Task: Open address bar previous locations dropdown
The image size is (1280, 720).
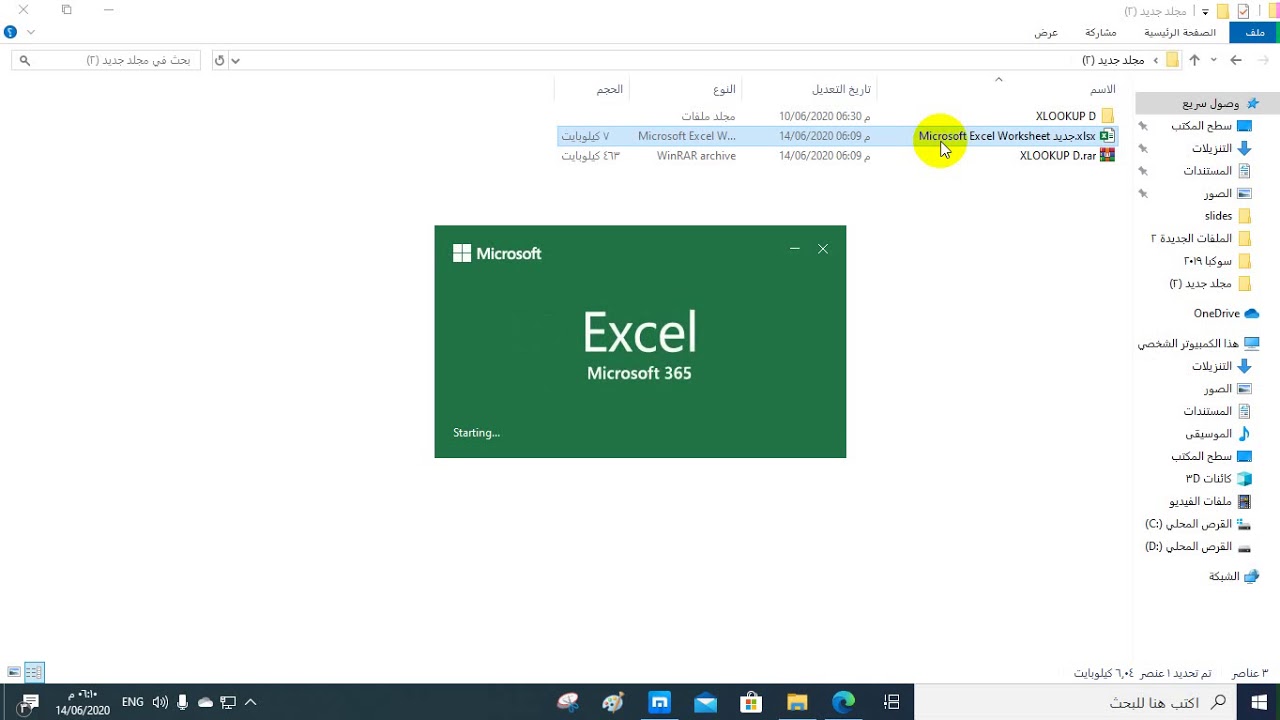Action: pyautogui.click(x=236, y=61)
